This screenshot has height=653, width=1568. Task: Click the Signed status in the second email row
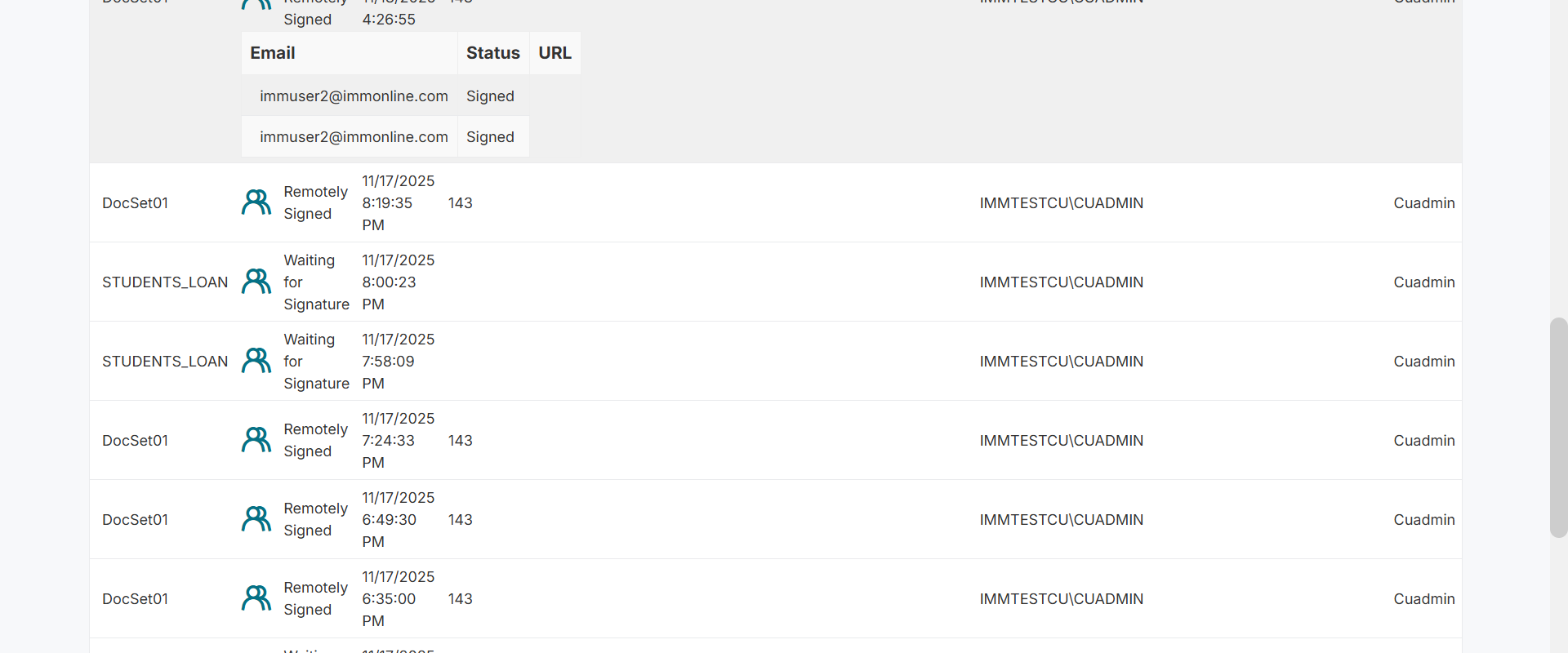(x=490, y=137)
